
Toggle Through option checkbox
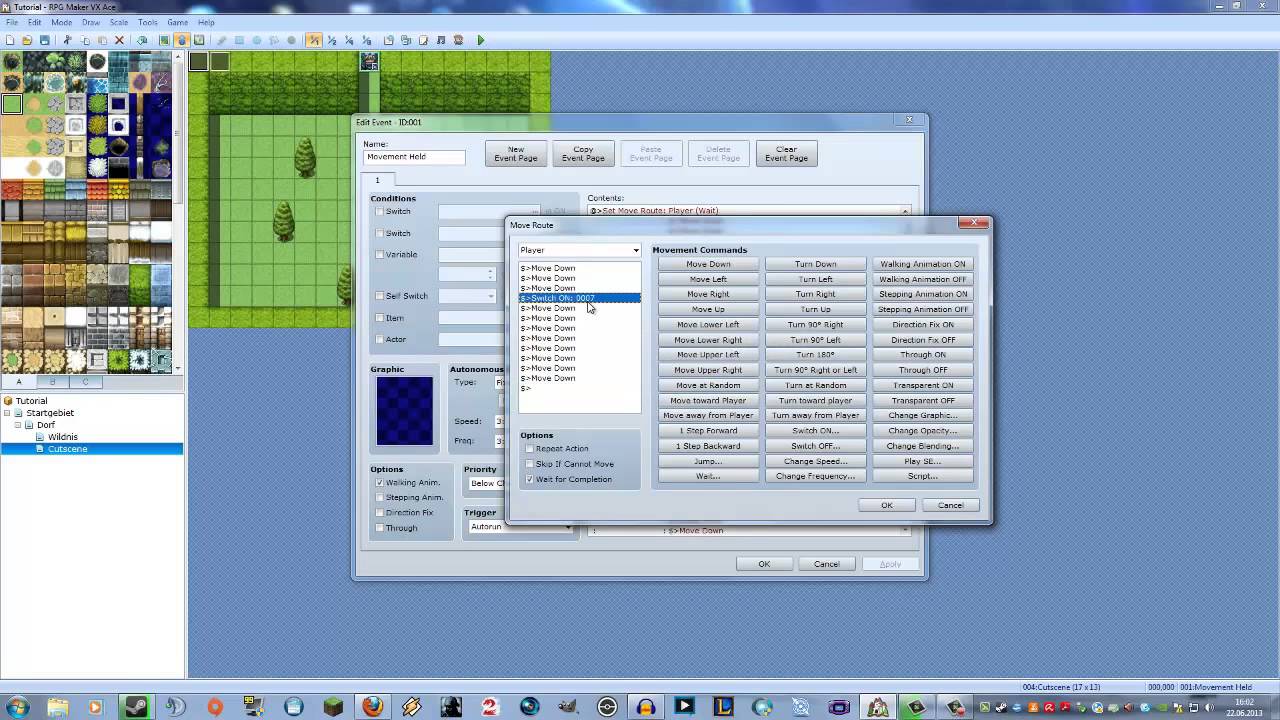379,527
